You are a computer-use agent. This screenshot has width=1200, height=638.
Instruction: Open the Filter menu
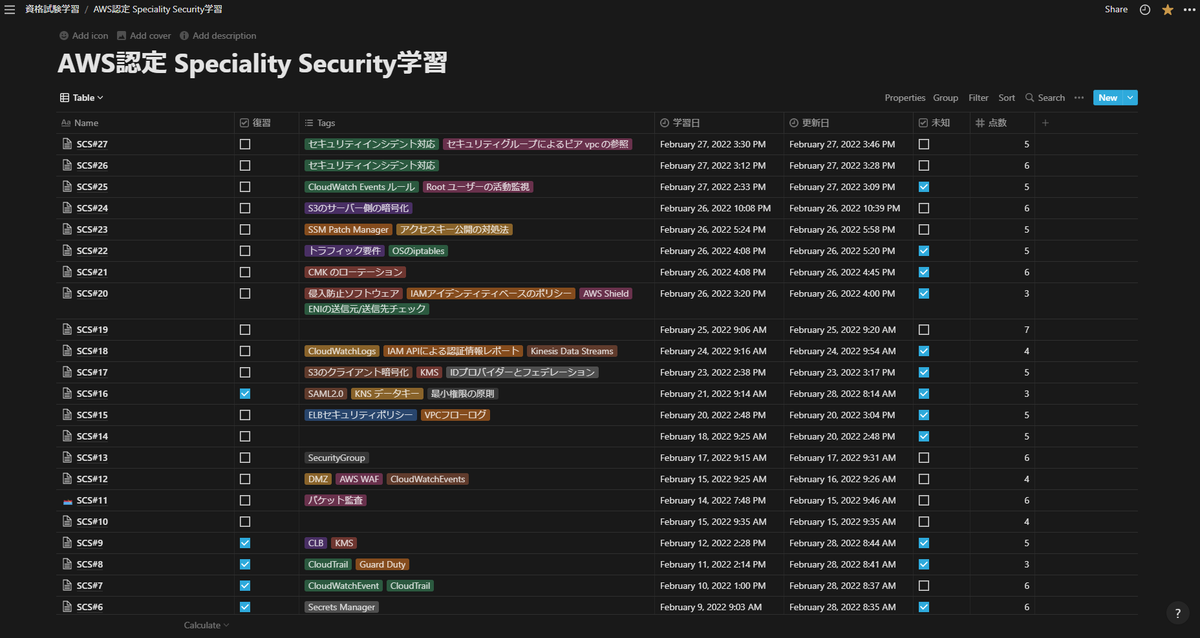(978, 98)
